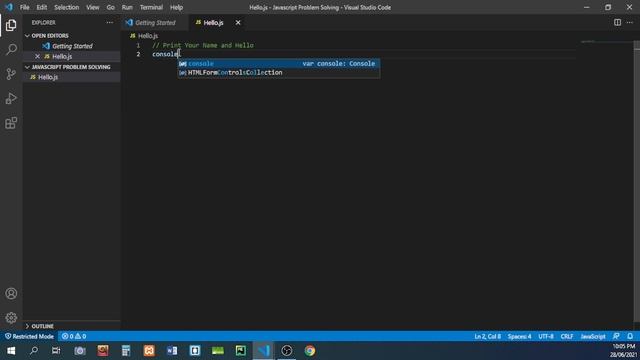The height and width of the screenshot is (360, 640).
Task: Click the VS Code logo in title bar
Action: click(9, 7)
